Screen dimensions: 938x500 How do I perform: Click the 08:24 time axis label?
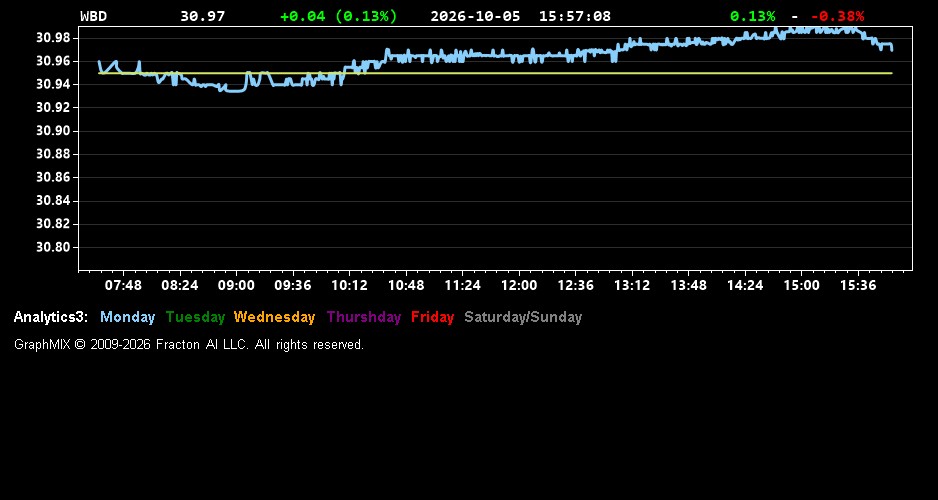pos(179,285)
